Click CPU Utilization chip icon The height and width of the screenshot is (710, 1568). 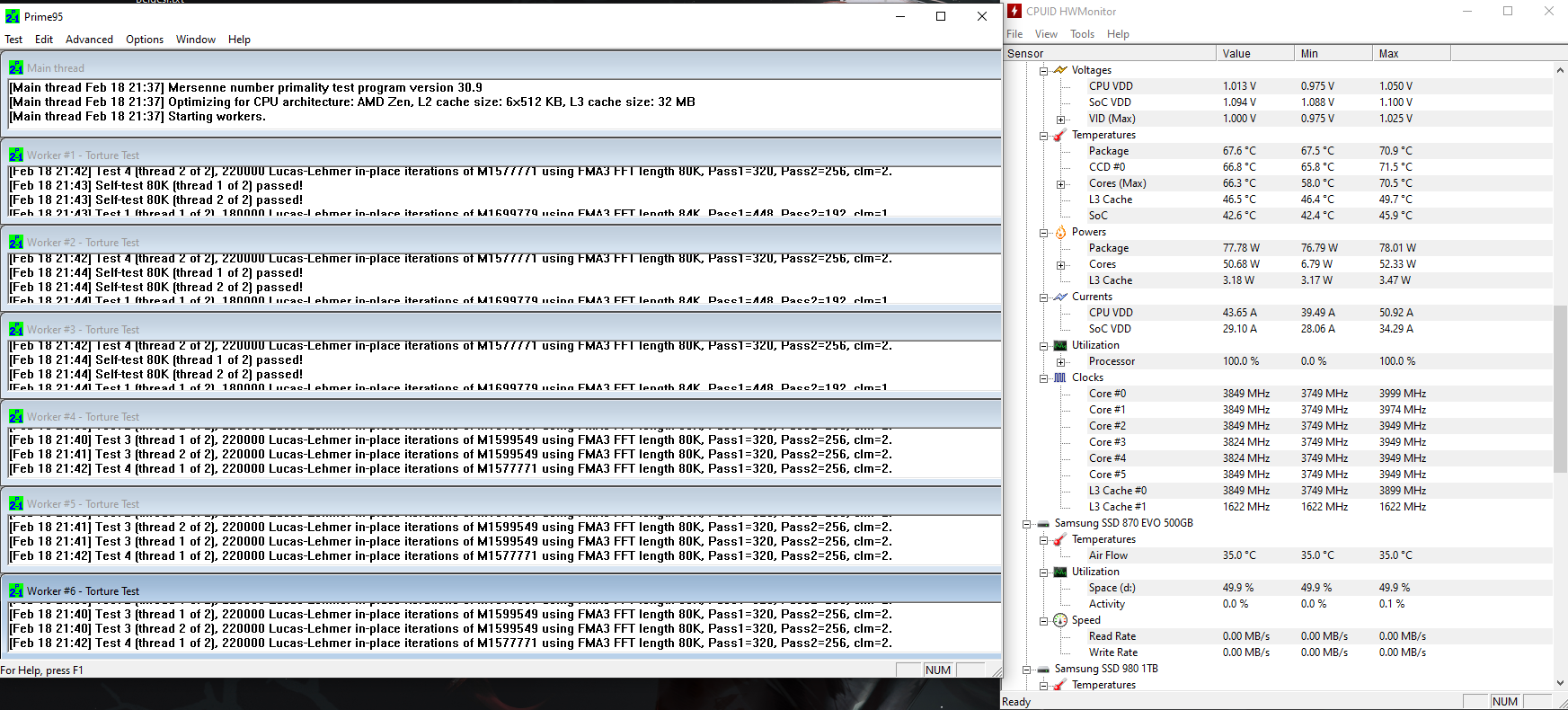click(x=1060, y=345)
